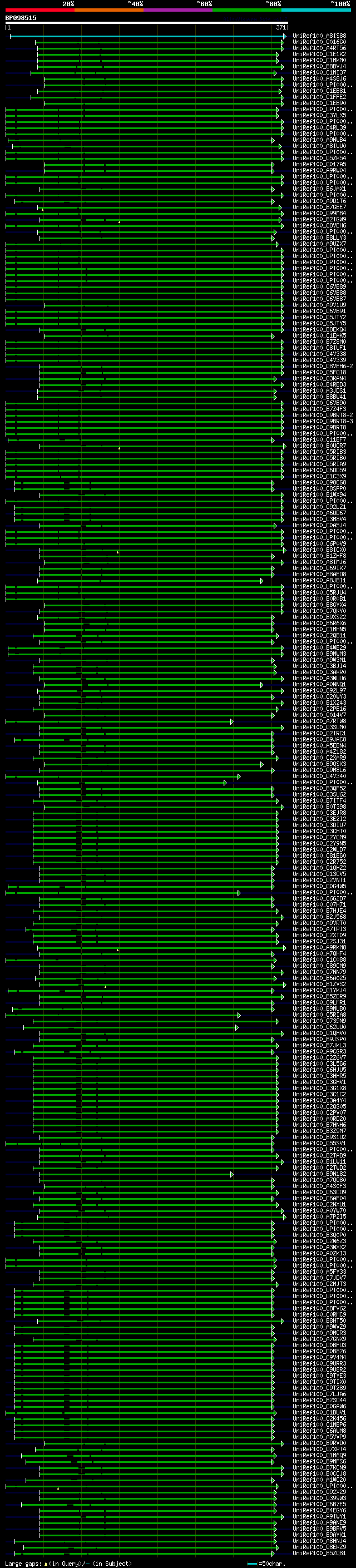356x1568 pixels.
Task: Select the UniRef100_C1EB81 entry
Action: point(319,91)
